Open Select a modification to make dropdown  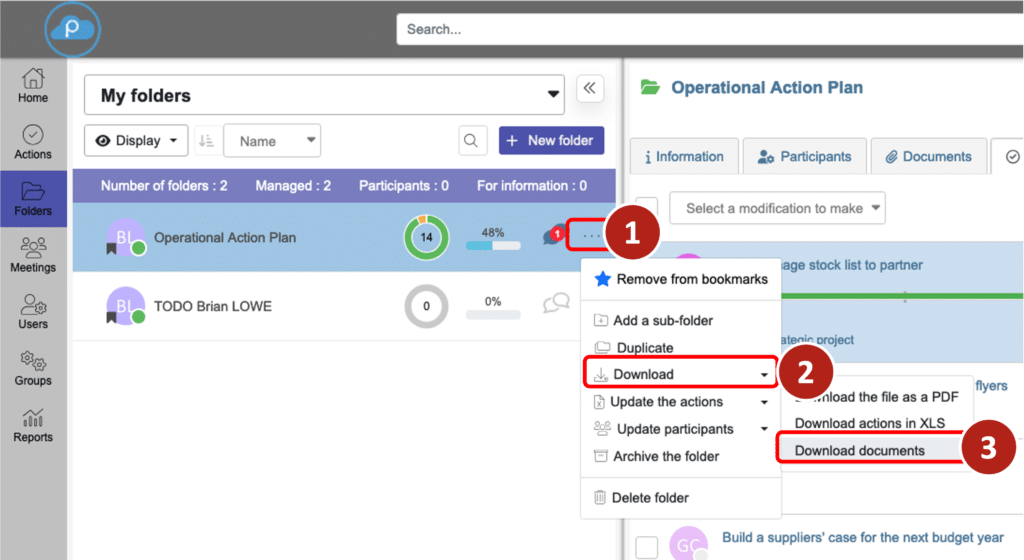pos(777,208)
